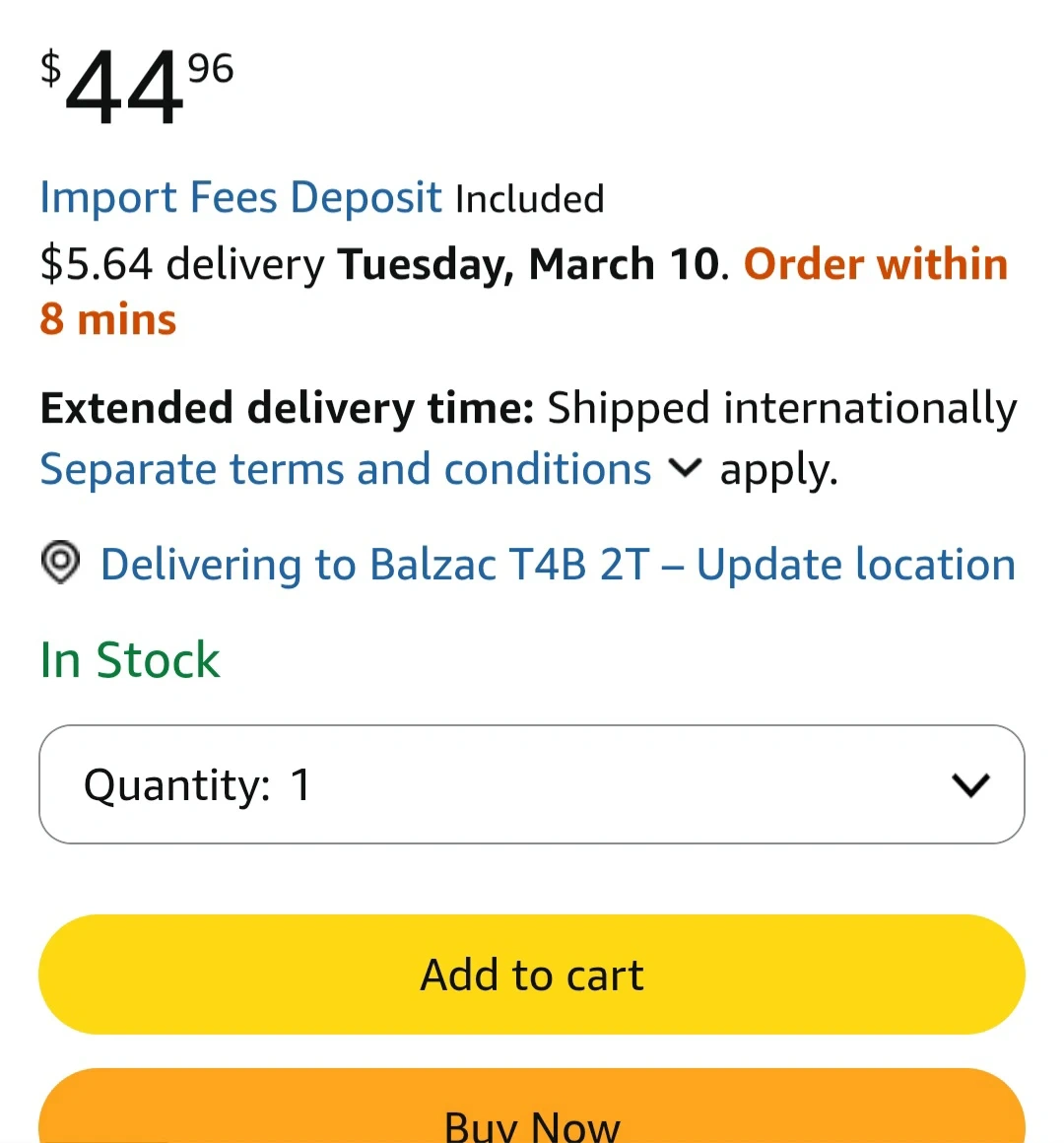The height and width of the screenshot is (1143, 1064).
Task: Click the Tuesday, March 10 delivery date
Action: click(x=528, y=264)
